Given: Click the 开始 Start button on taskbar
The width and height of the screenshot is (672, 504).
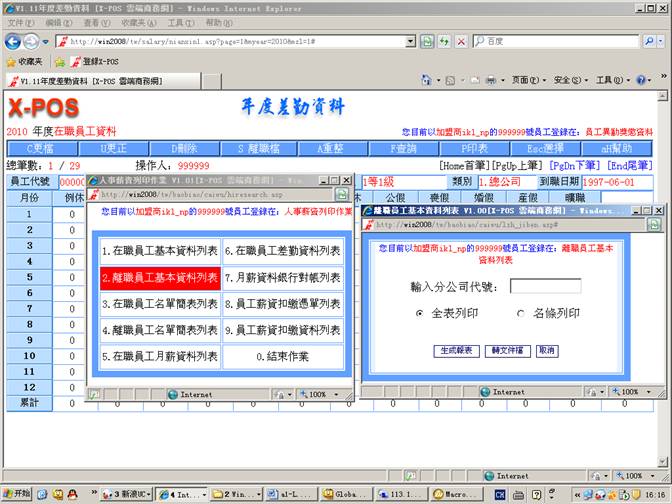Looking at the screenshot, I should click(x=17, y=493).
